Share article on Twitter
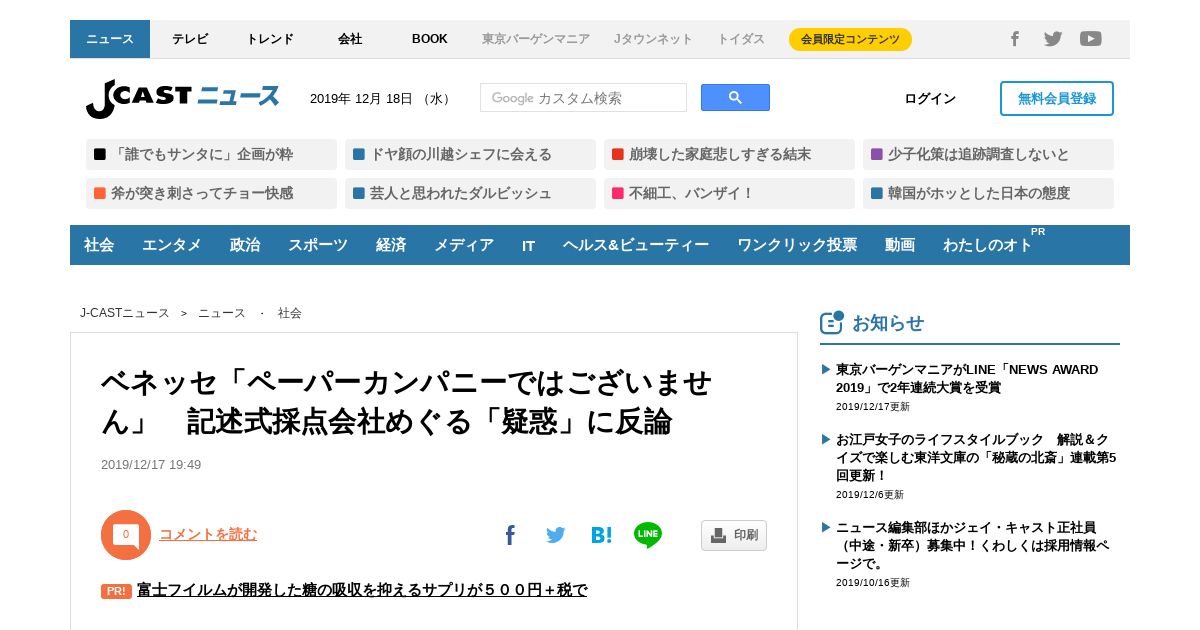The height and width of the screenshot is (630, 1200). [556, 535]
